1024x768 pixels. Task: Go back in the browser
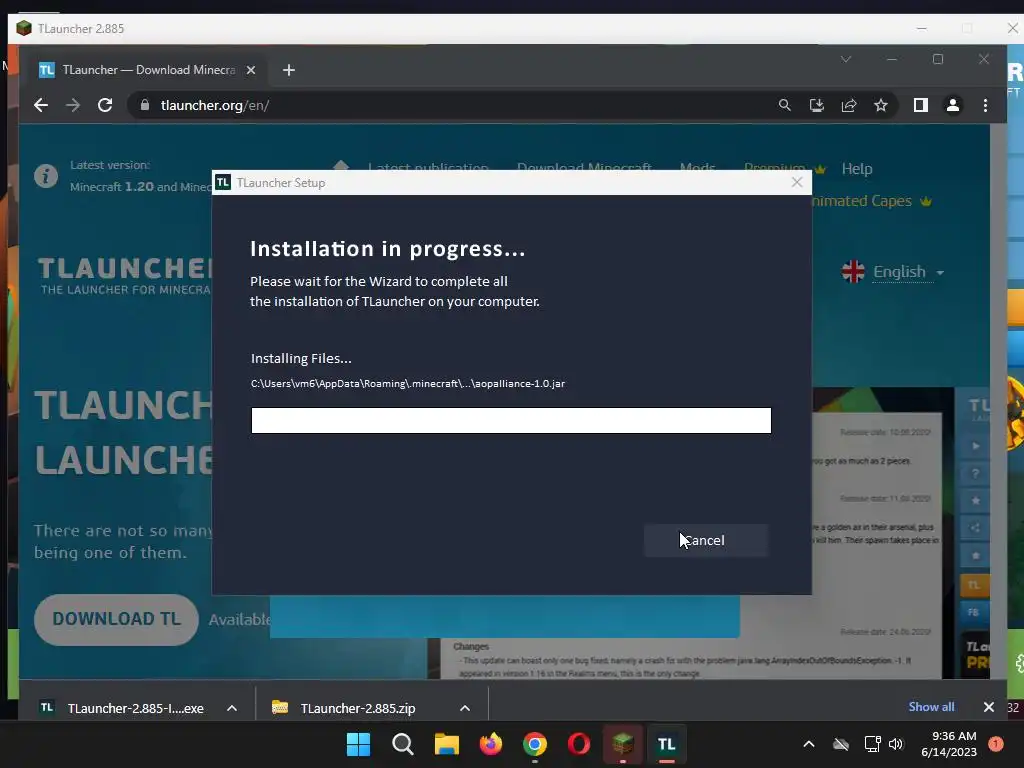40,105
